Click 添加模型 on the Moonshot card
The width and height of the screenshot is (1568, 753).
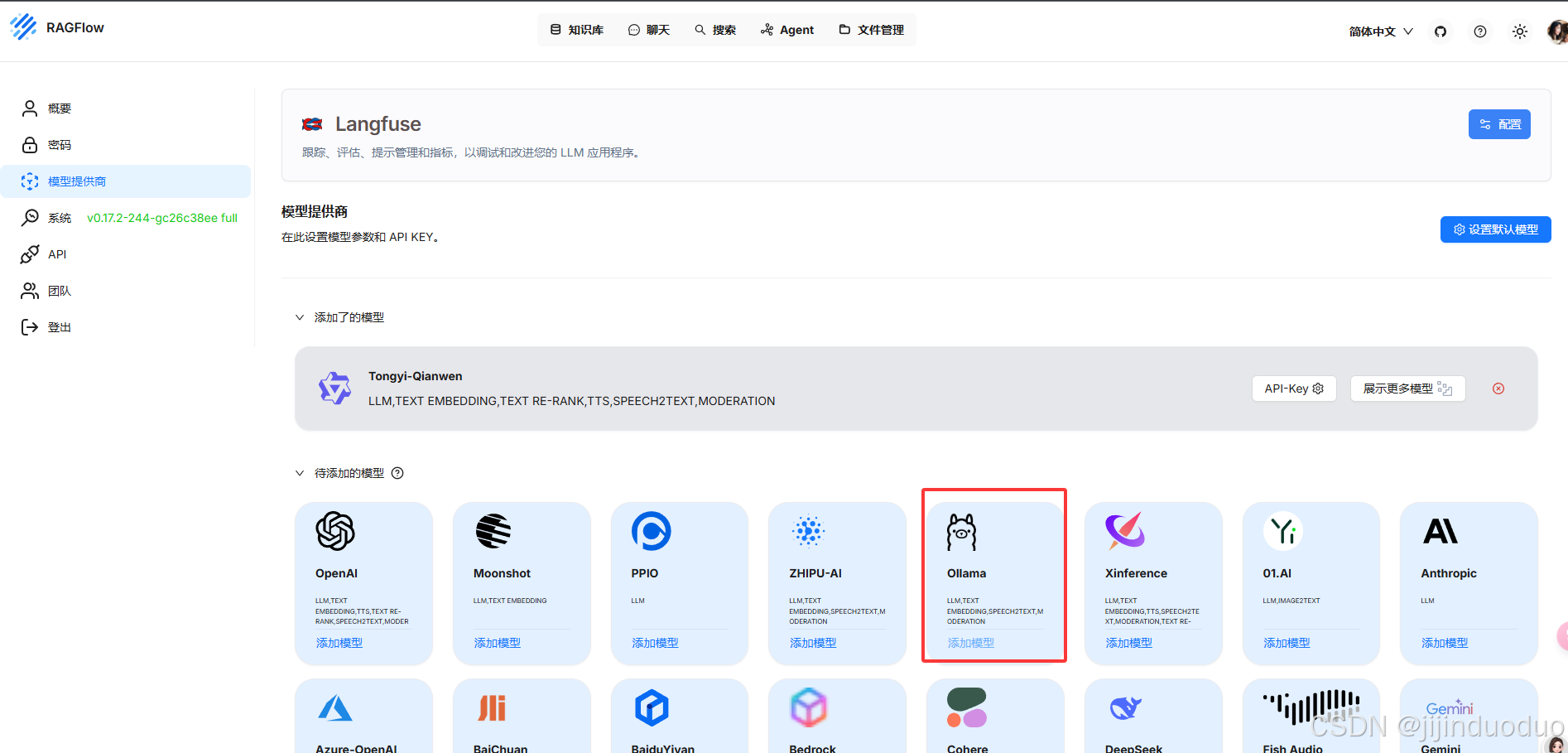pos(497,643)
